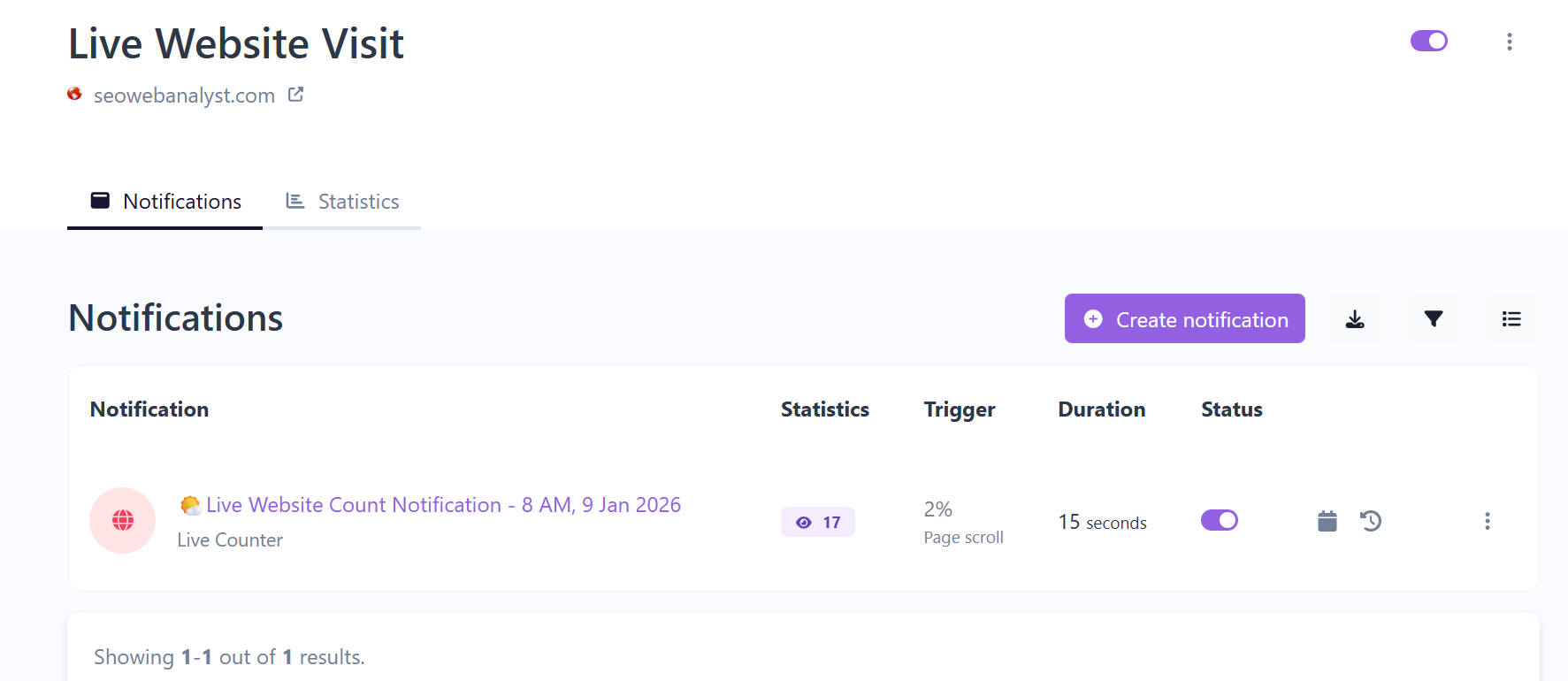Click the red globe Live Counter icon
This screenshot has height=681, width=1568.
(123, 520)
